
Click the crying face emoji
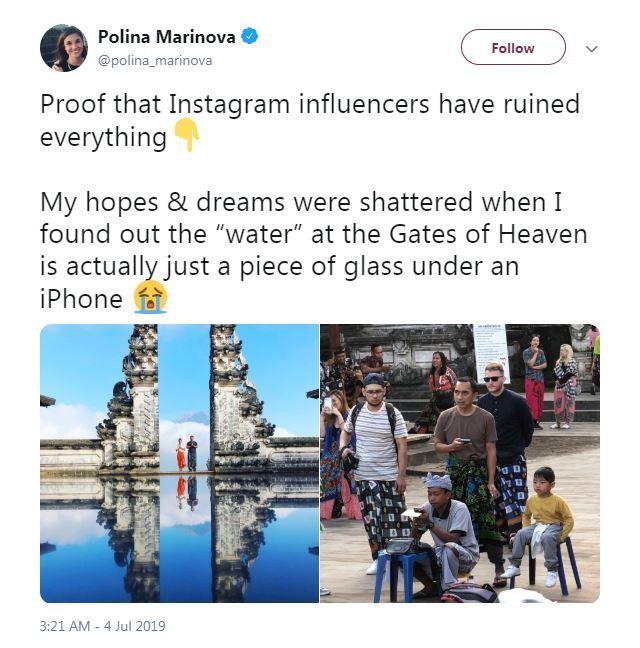[x=150, y=297]
